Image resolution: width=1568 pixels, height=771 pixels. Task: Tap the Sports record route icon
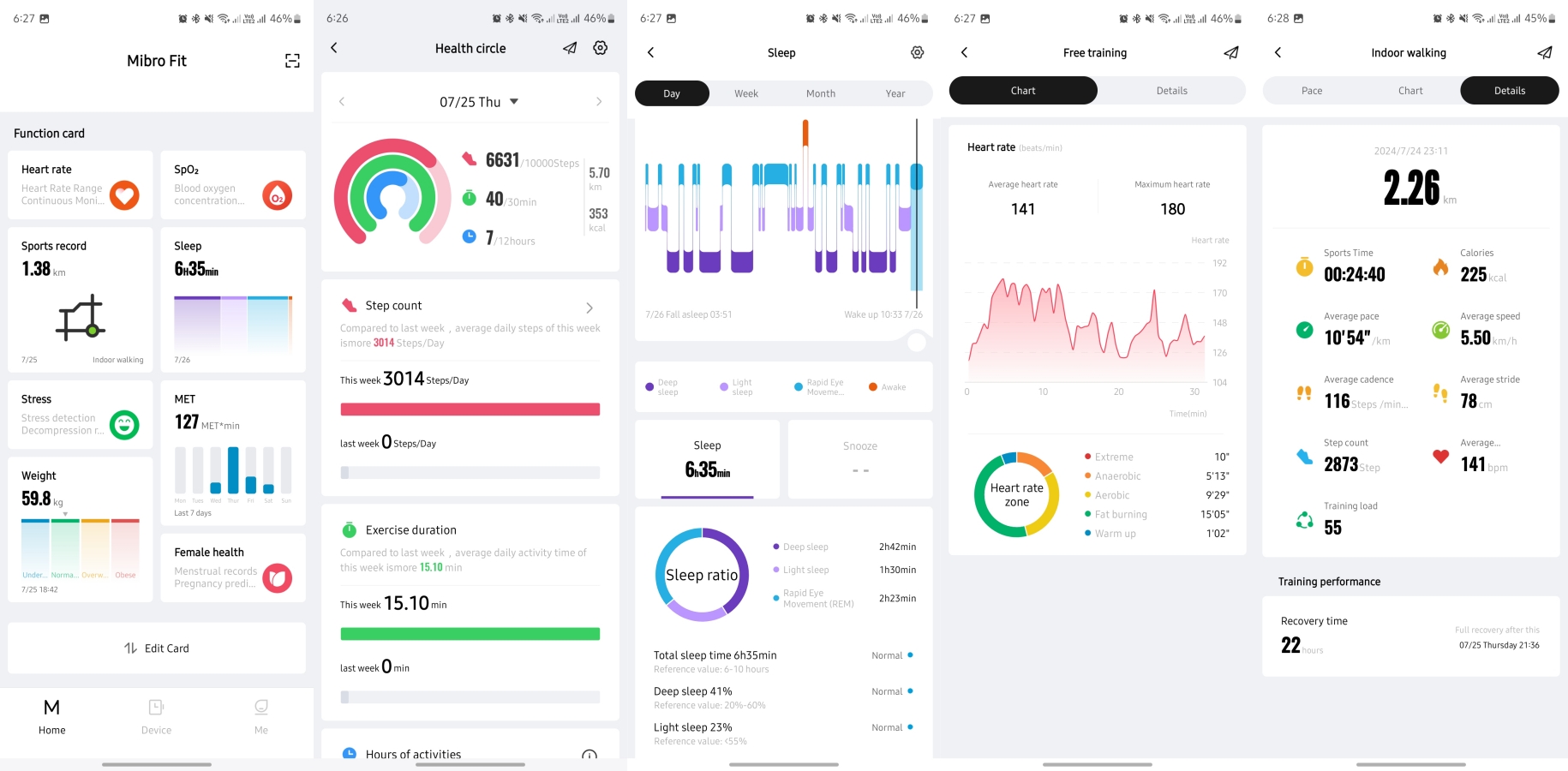[x=81, y=317]
